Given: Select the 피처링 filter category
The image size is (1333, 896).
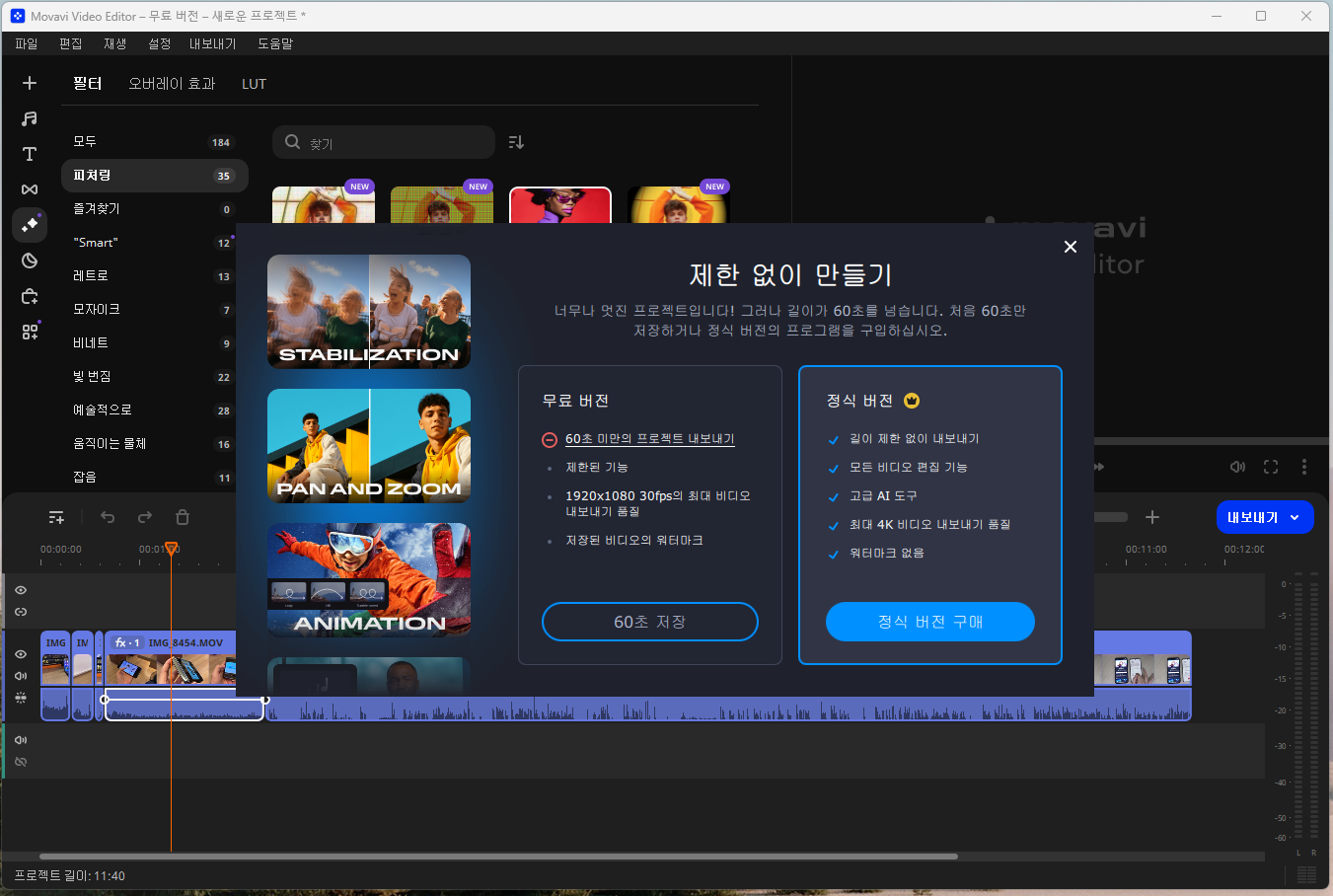Looking at the screenshot, I should [155, 176].
